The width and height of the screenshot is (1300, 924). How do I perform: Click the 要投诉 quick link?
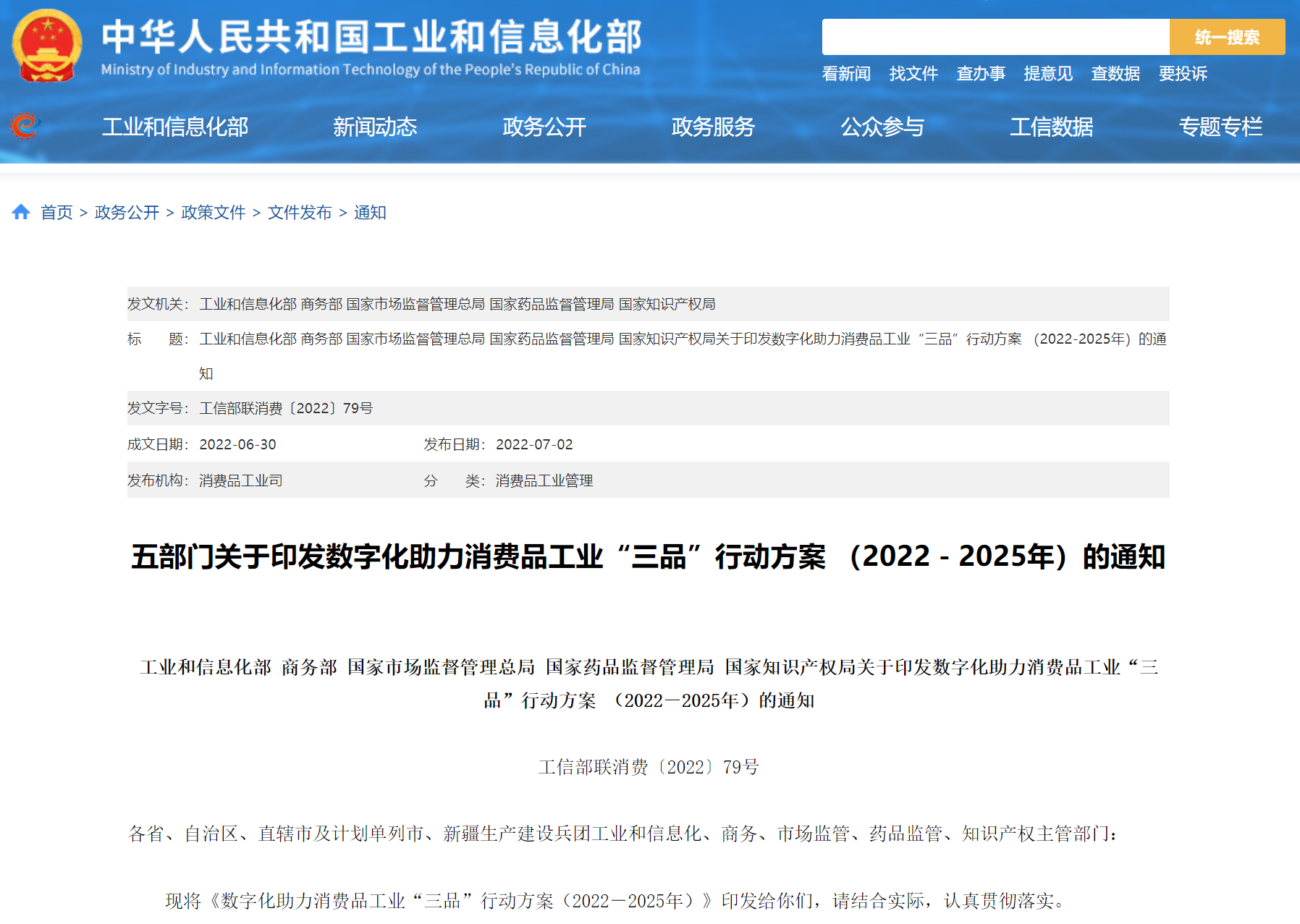point(1183,74)
